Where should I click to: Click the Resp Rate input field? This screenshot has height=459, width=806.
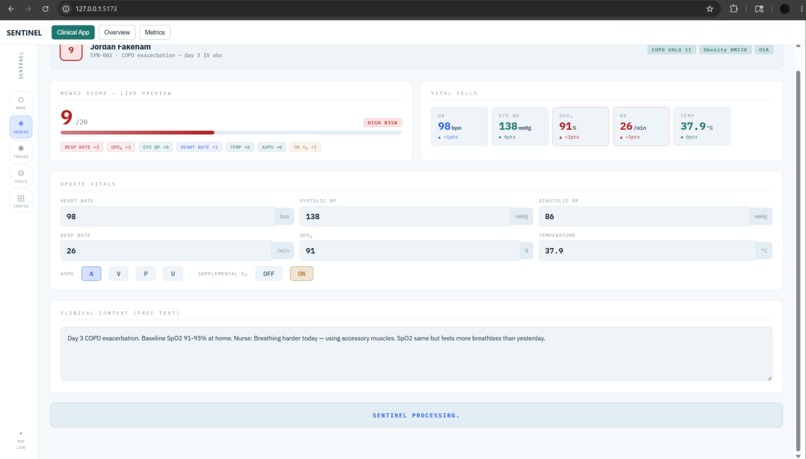166,250
